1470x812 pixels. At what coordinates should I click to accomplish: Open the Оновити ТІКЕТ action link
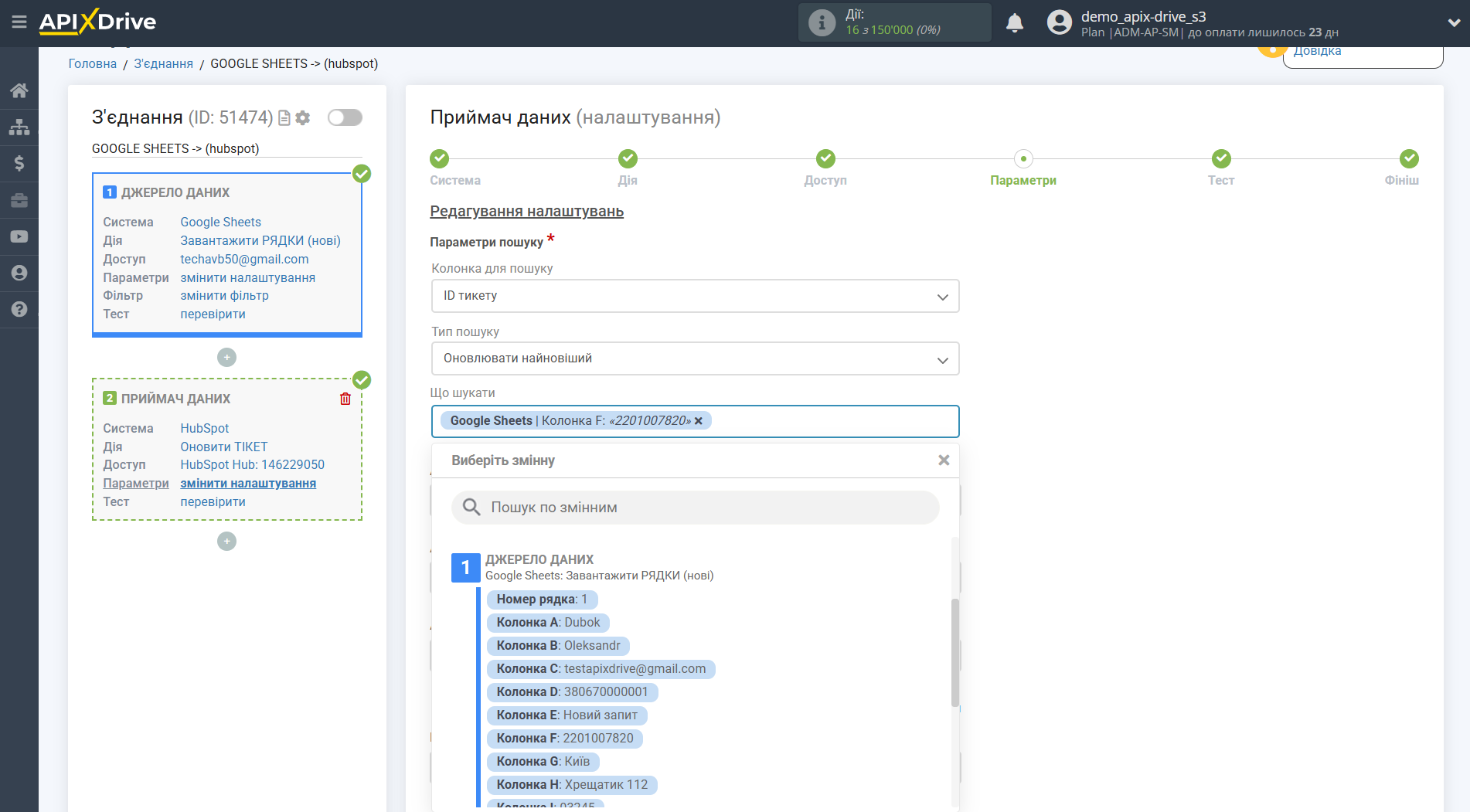click(x=224, y=447)
